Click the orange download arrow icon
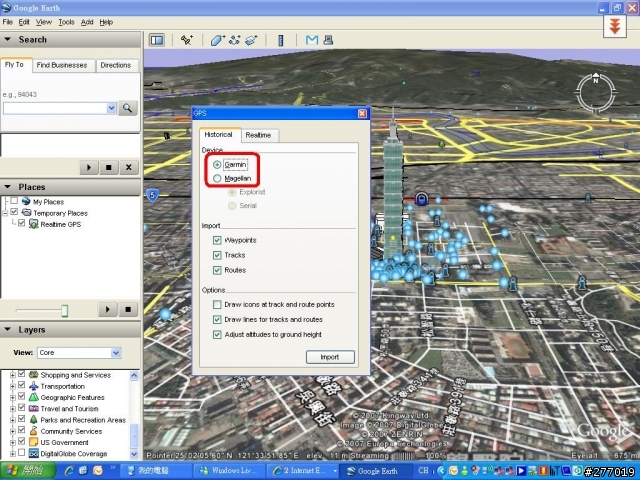640x480 pixels. tap(615, 26)
